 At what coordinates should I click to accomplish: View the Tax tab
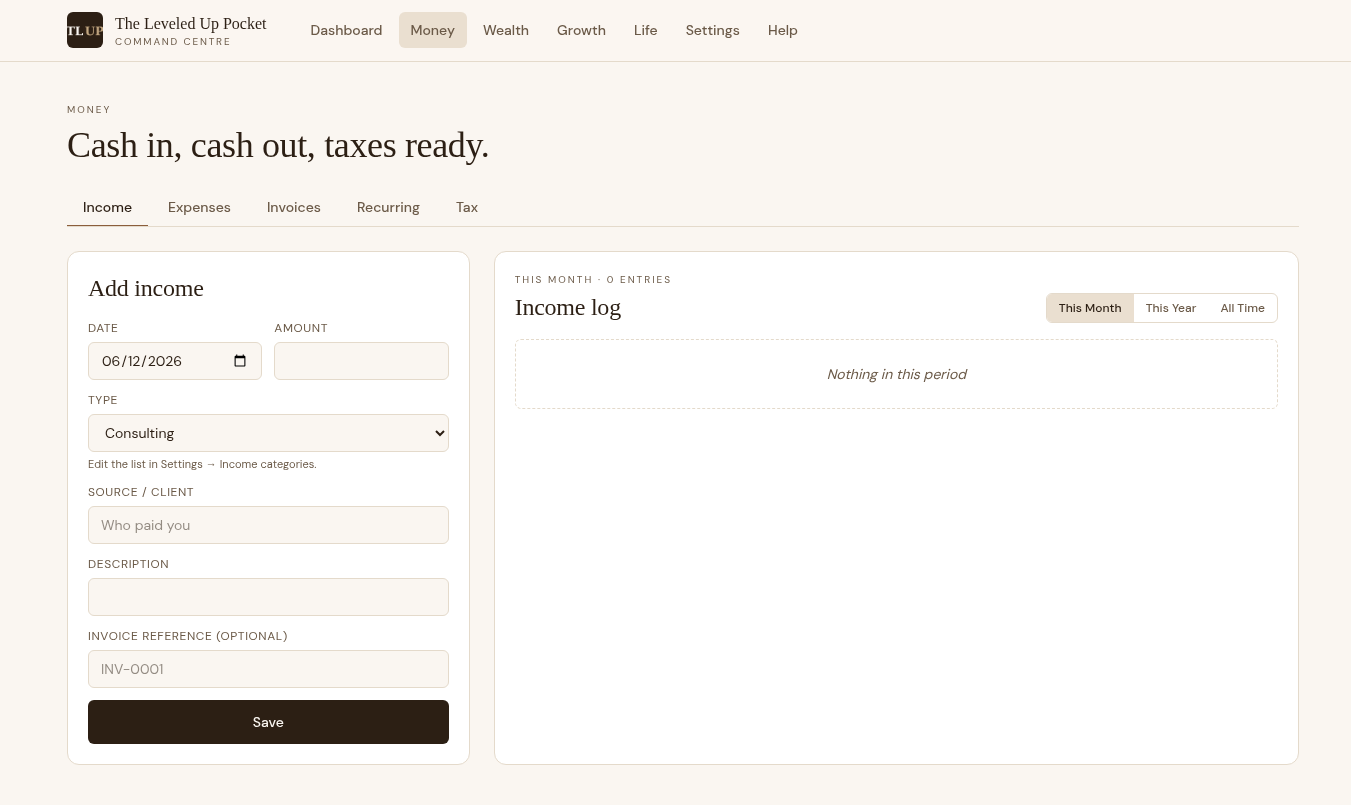[x=467, y=207]
